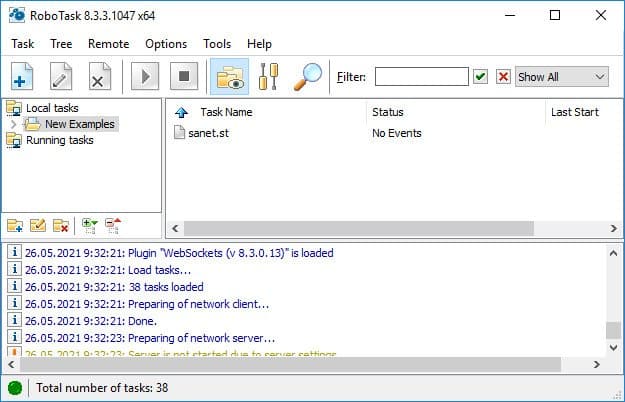Click the Edit Task pencil icon
Image resolution: width=625 pixels, height=402 pixels.
[x=61, y=77]
